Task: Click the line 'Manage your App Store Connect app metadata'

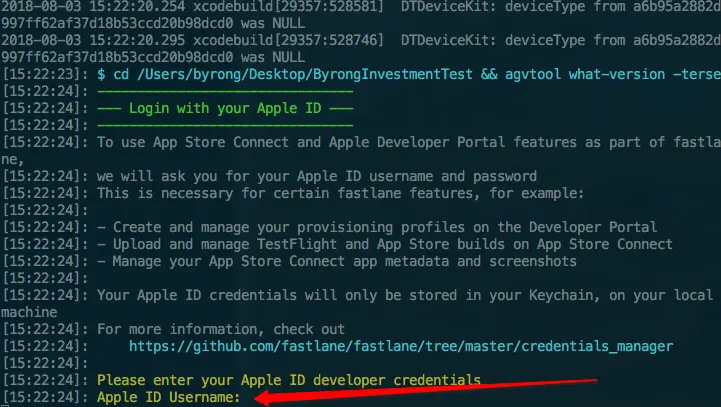Action: coord(337,261)
